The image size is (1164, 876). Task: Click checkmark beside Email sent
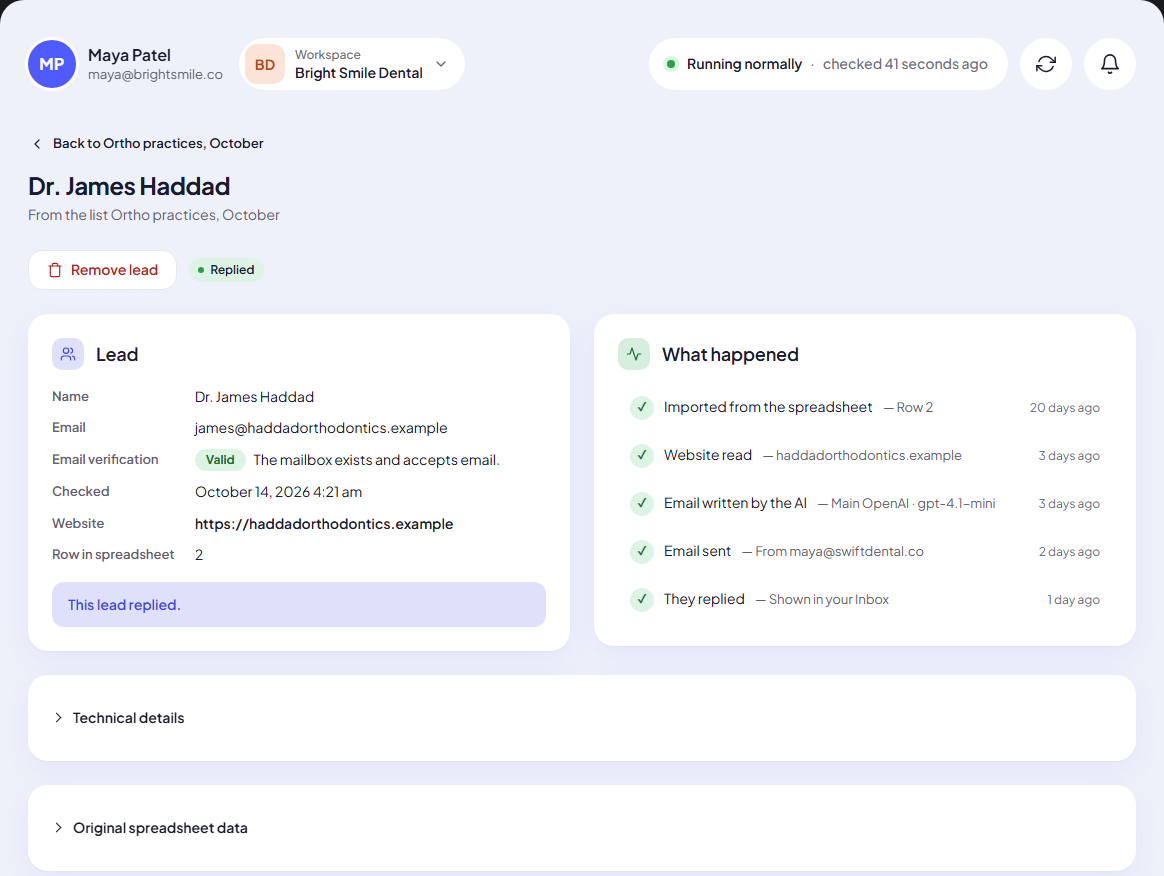click(x=641, y=552)
